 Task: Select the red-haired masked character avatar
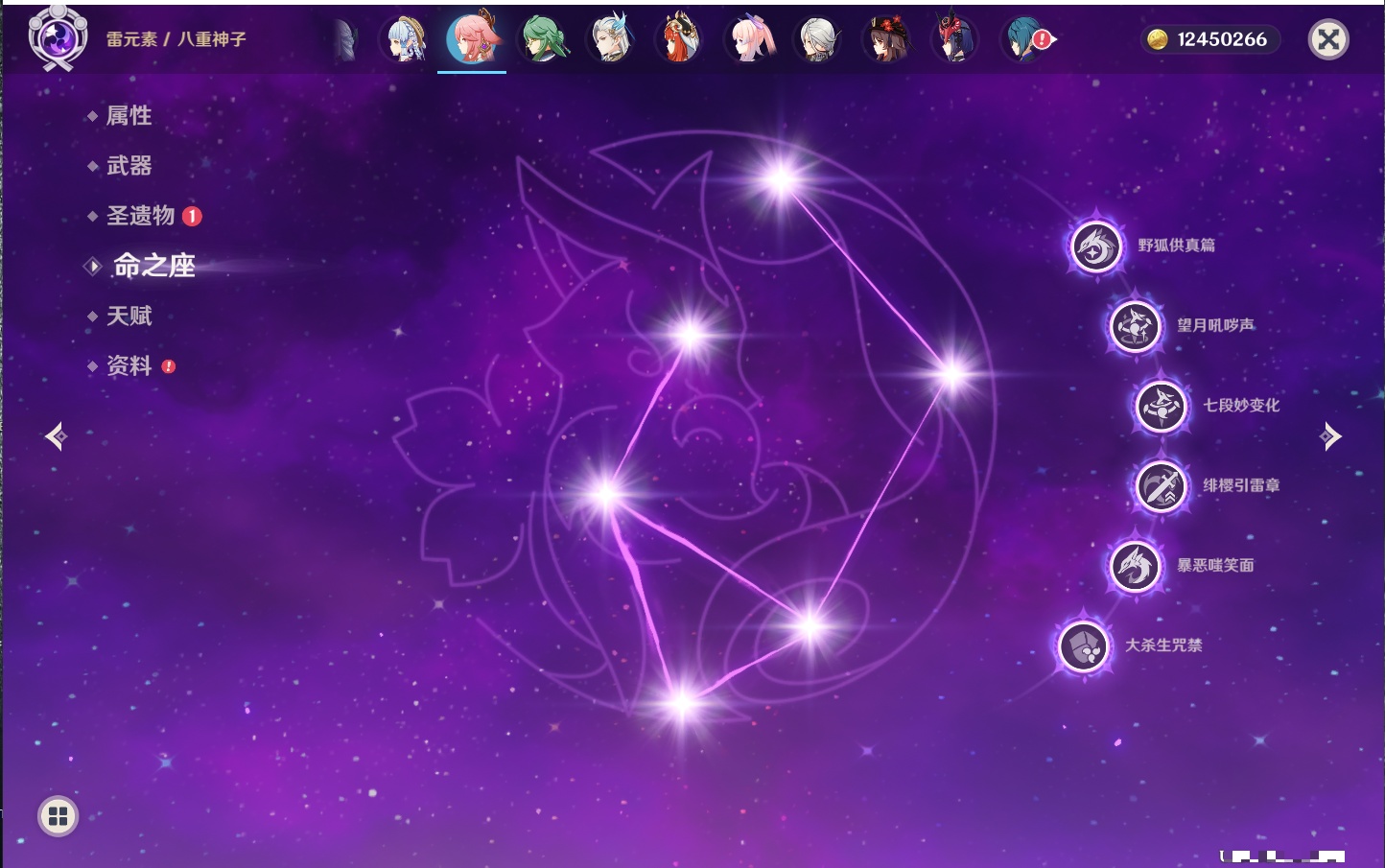(679, 39)
